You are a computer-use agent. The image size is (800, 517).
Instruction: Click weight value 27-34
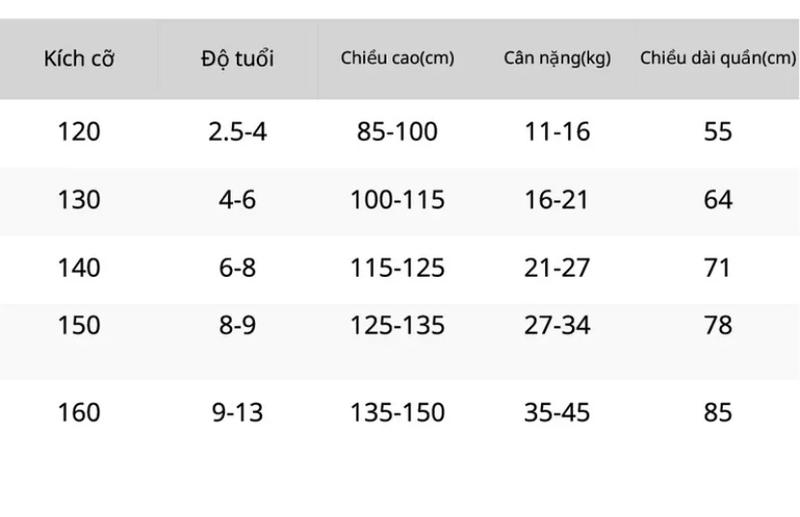pos(557,325)
